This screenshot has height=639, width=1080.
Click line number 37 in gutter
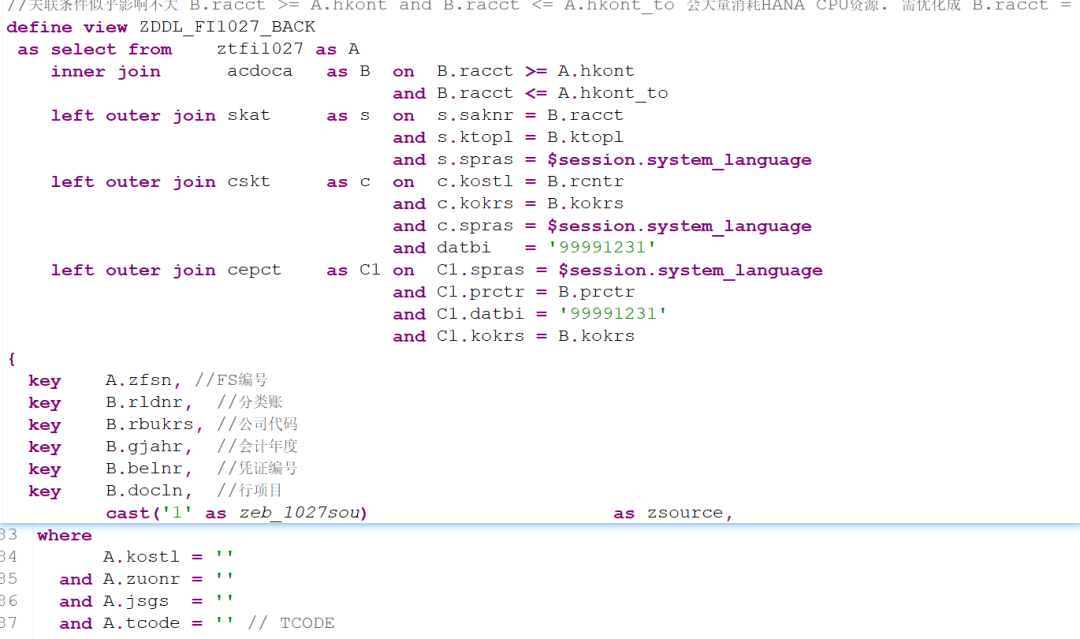pyautogui.click(x=8, y=622)
